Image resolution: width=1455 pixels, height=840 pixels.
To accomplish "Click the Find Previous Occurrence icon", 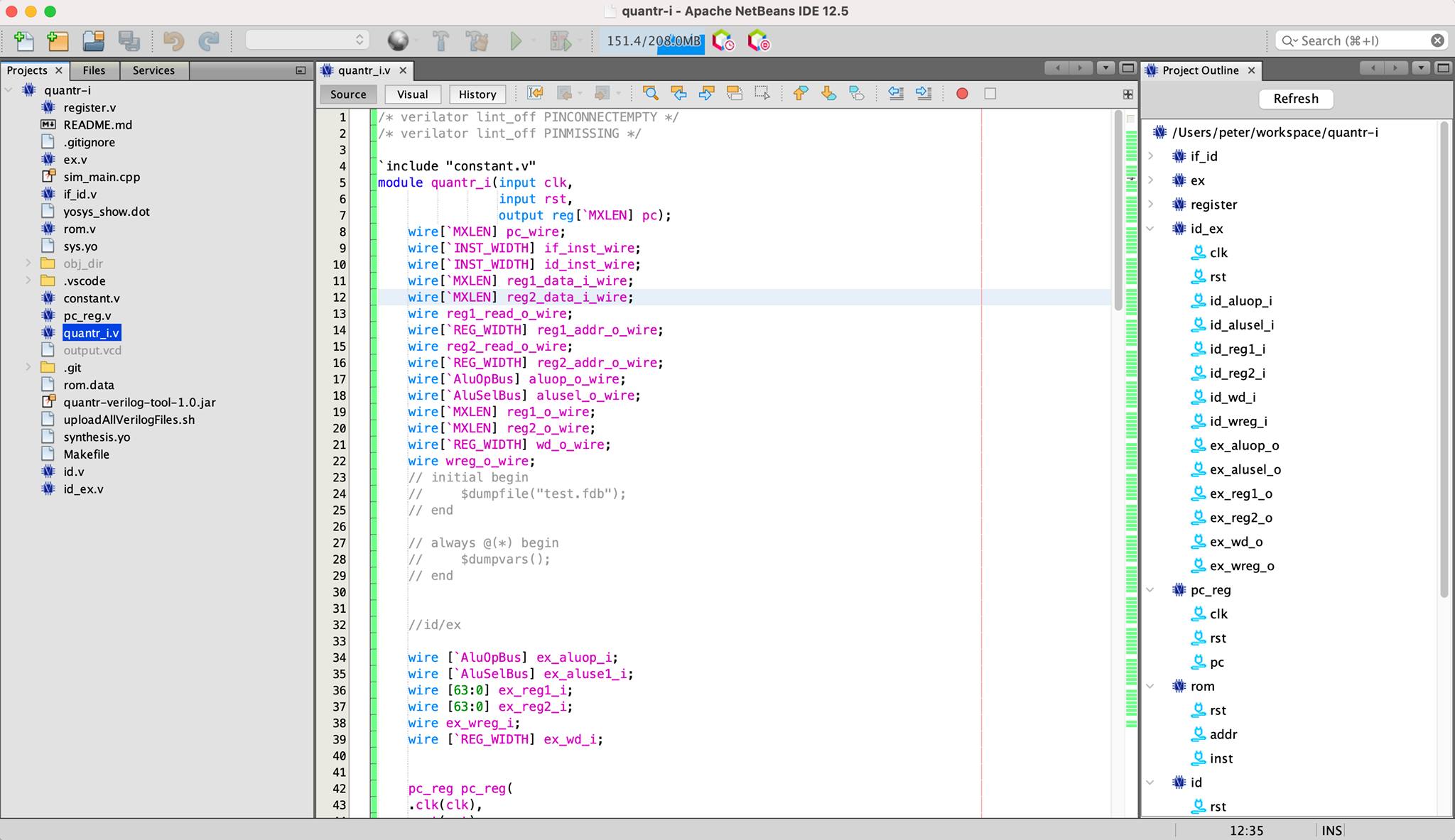I will pos(678,93).
